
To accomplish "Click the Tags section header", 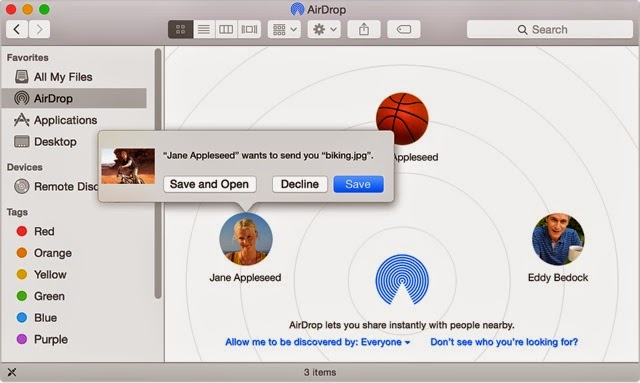I will [x=17, y=212].
